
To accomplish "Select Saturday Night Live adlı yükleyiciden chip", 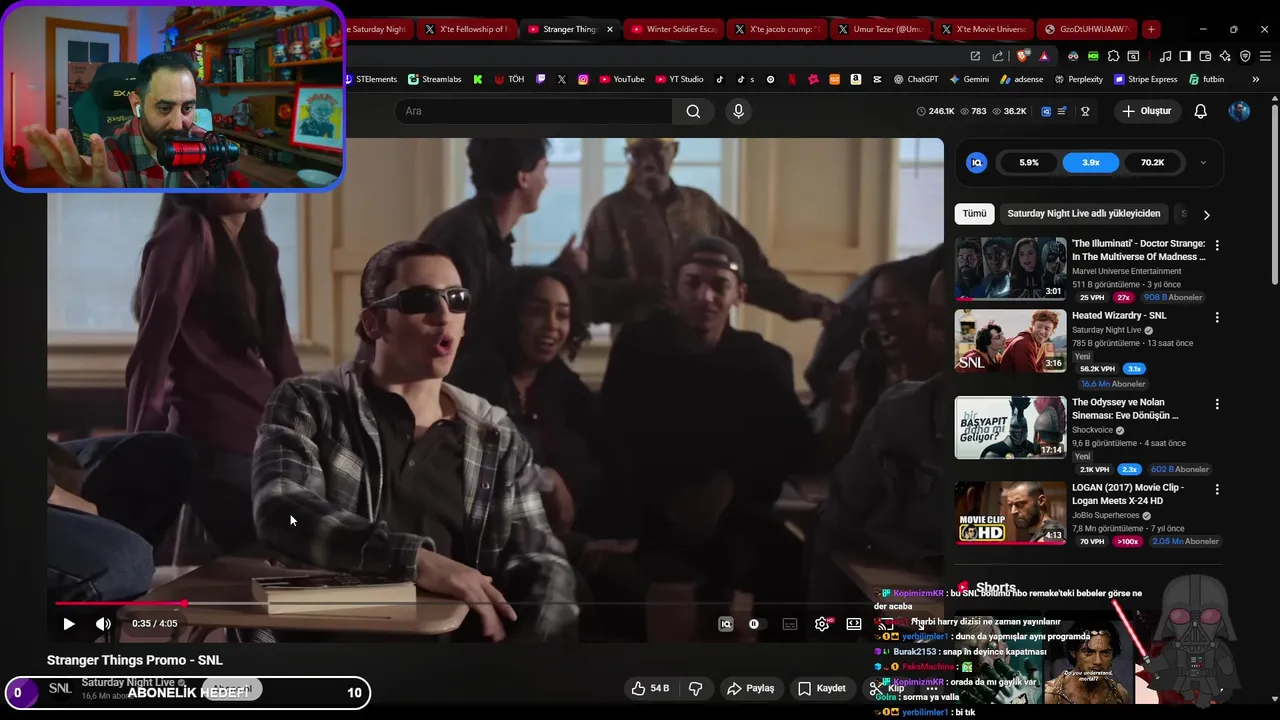I will tap(1084, 214).
